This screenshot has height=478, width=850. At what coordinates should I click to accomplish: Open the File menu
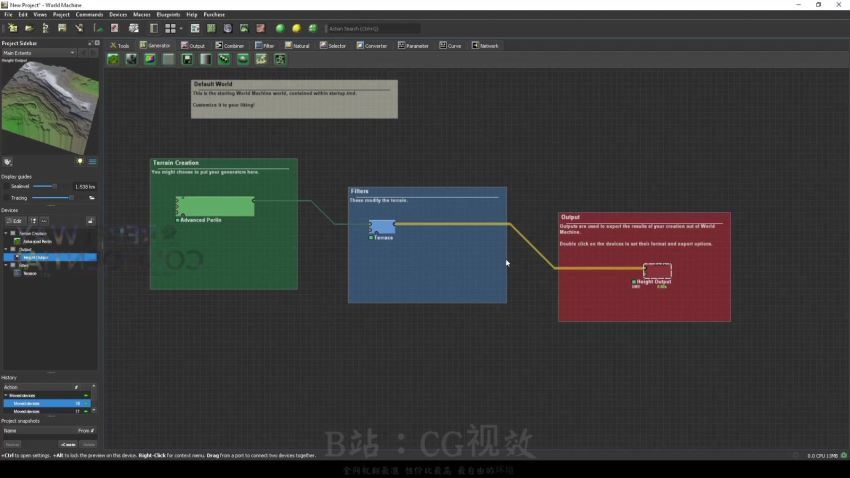8,15
